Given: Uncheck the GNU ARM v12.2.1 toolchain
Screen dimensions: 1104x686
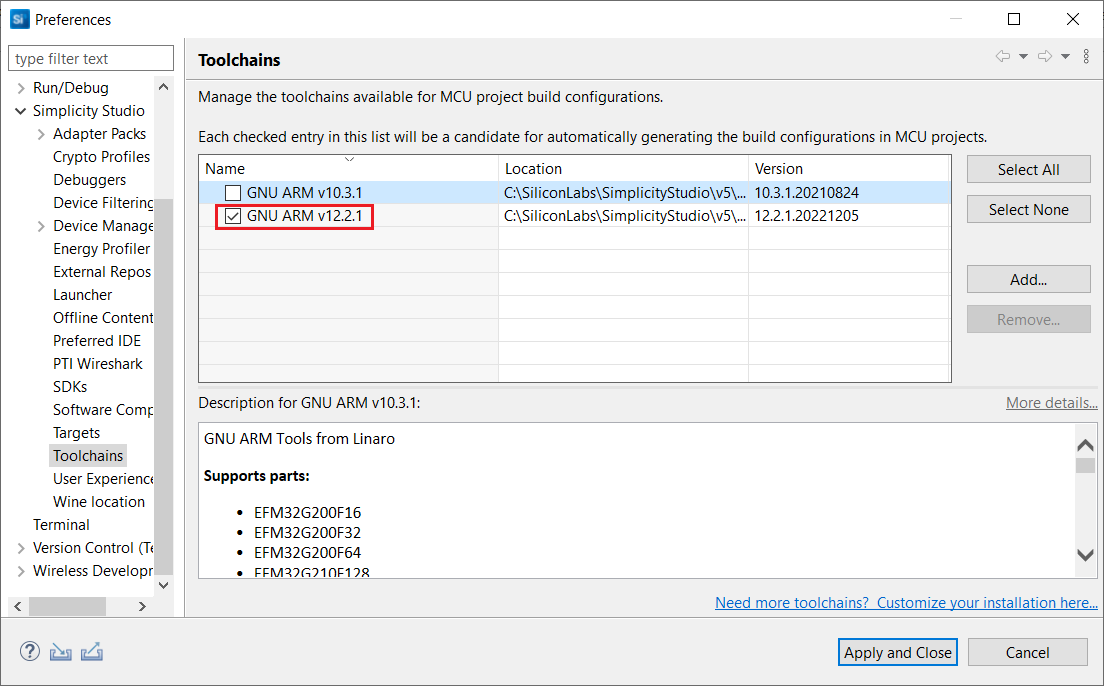Looking at the screenshot, I should (x=232, y=215).
